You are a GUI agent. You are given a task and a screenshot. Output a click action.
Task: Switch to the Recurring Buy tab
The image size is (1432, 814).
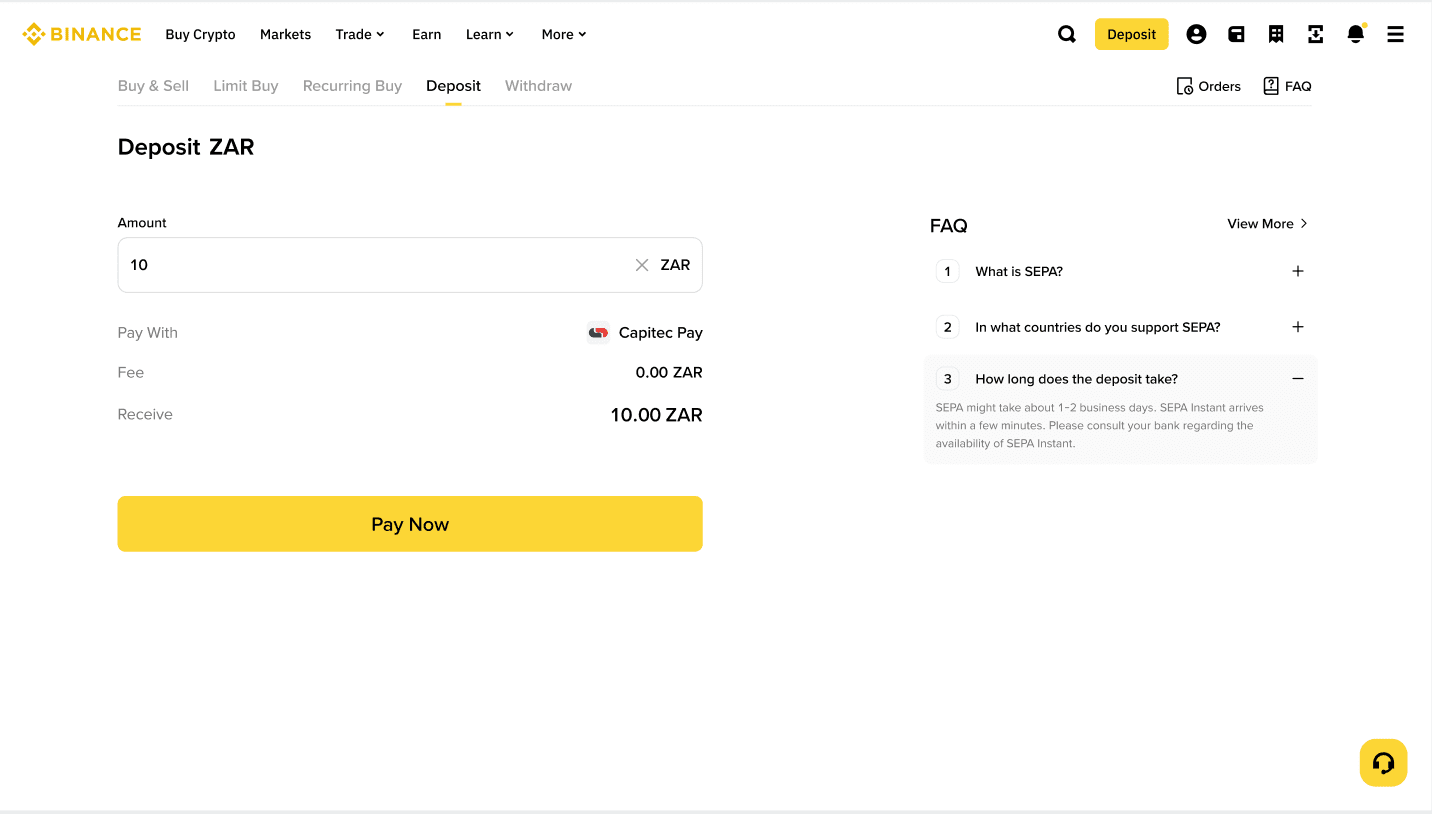pyautogui.click(x=352, y=86)
